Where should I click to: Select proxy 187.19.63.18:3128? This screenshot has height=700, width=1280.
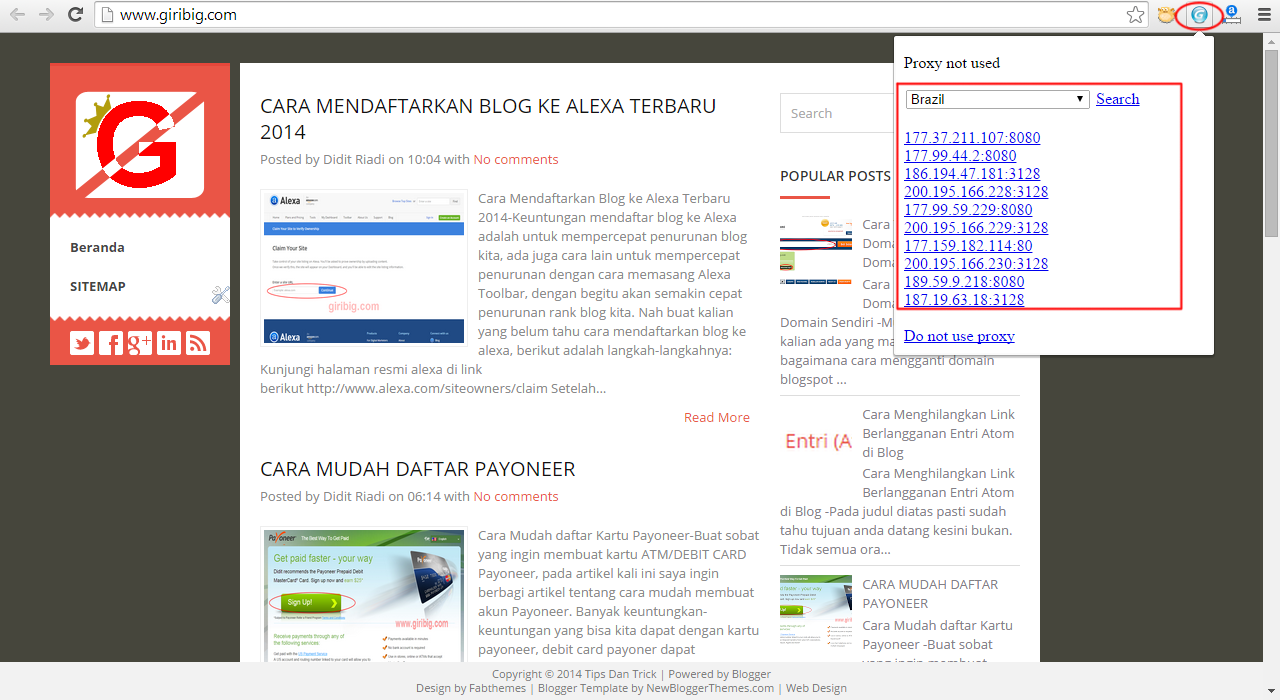[x=964, y=300]
